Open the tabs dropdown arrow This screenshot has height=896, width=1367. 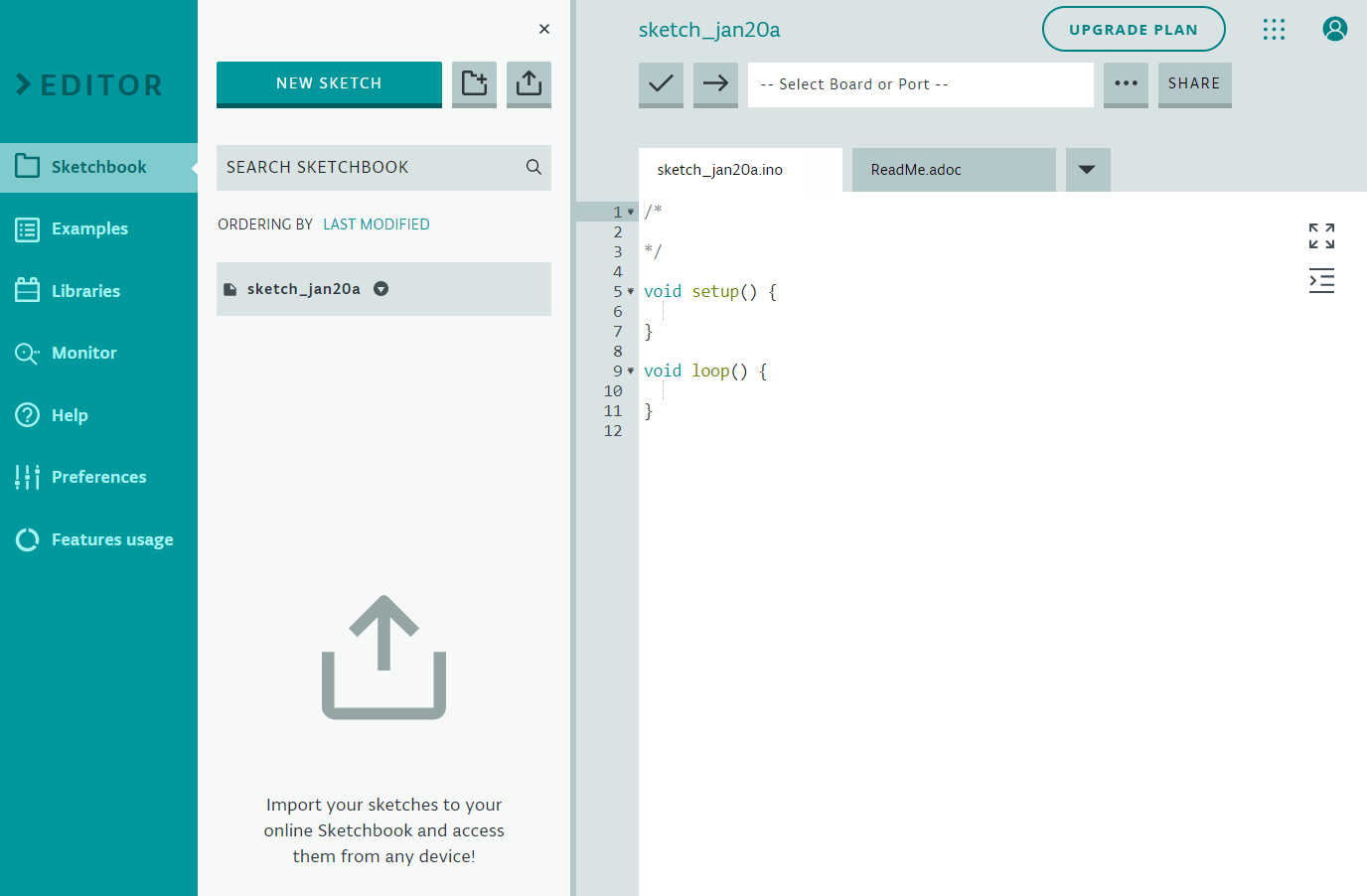[x=1088, y=170]
